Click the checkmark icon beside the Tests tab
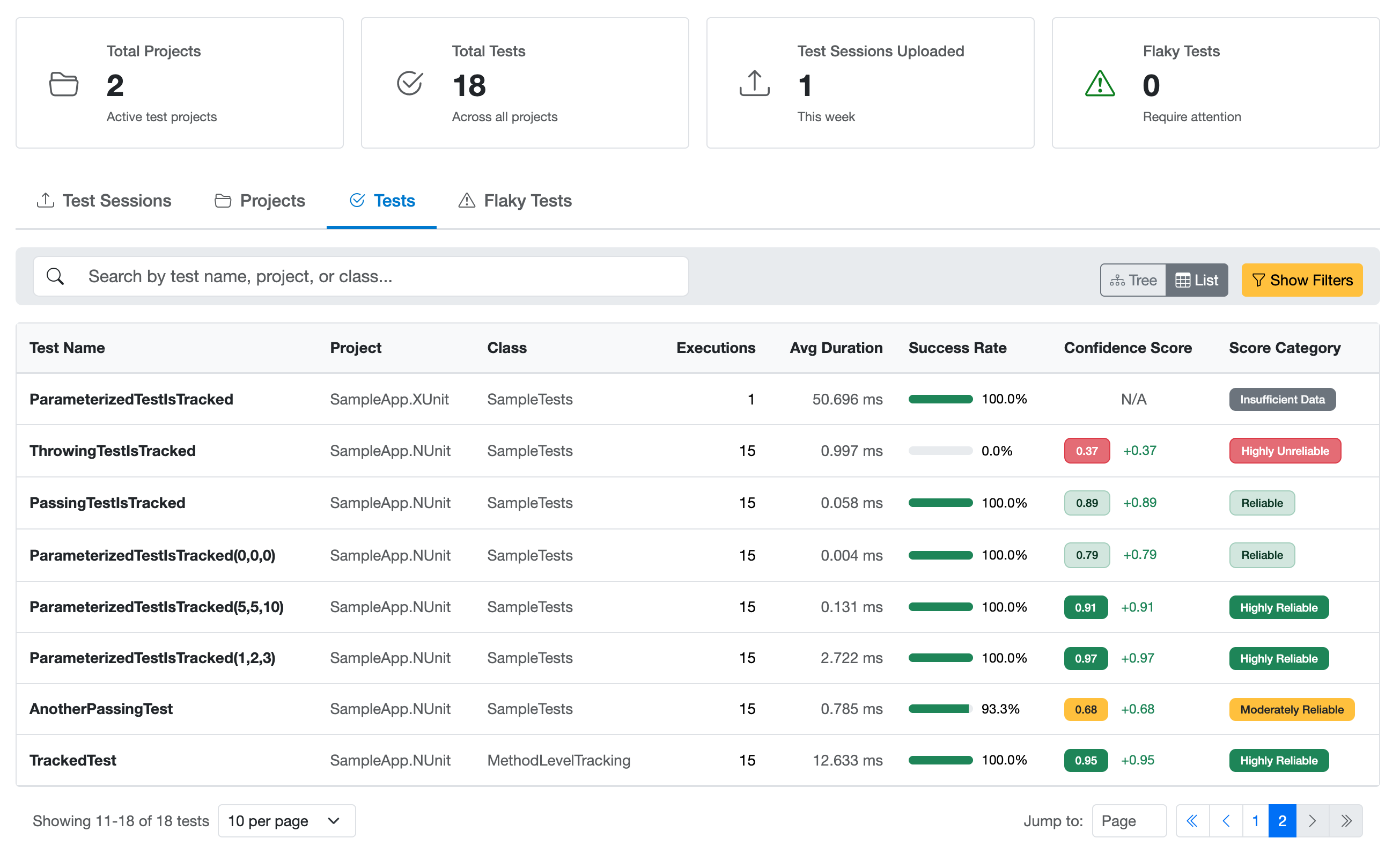The height and width of the screenshot is (853, 1400). pos(357,200)
